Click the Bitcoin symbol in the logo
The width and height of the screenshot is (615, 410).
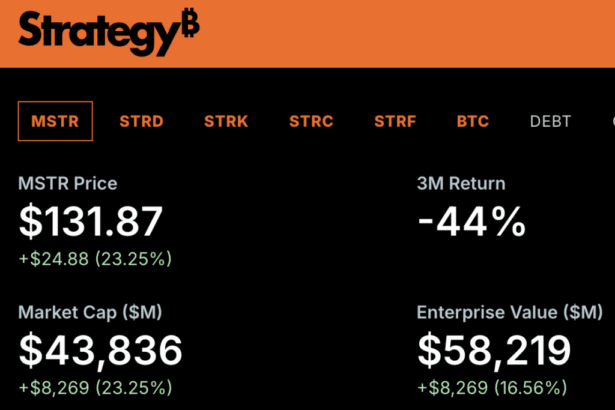[189, 27]
